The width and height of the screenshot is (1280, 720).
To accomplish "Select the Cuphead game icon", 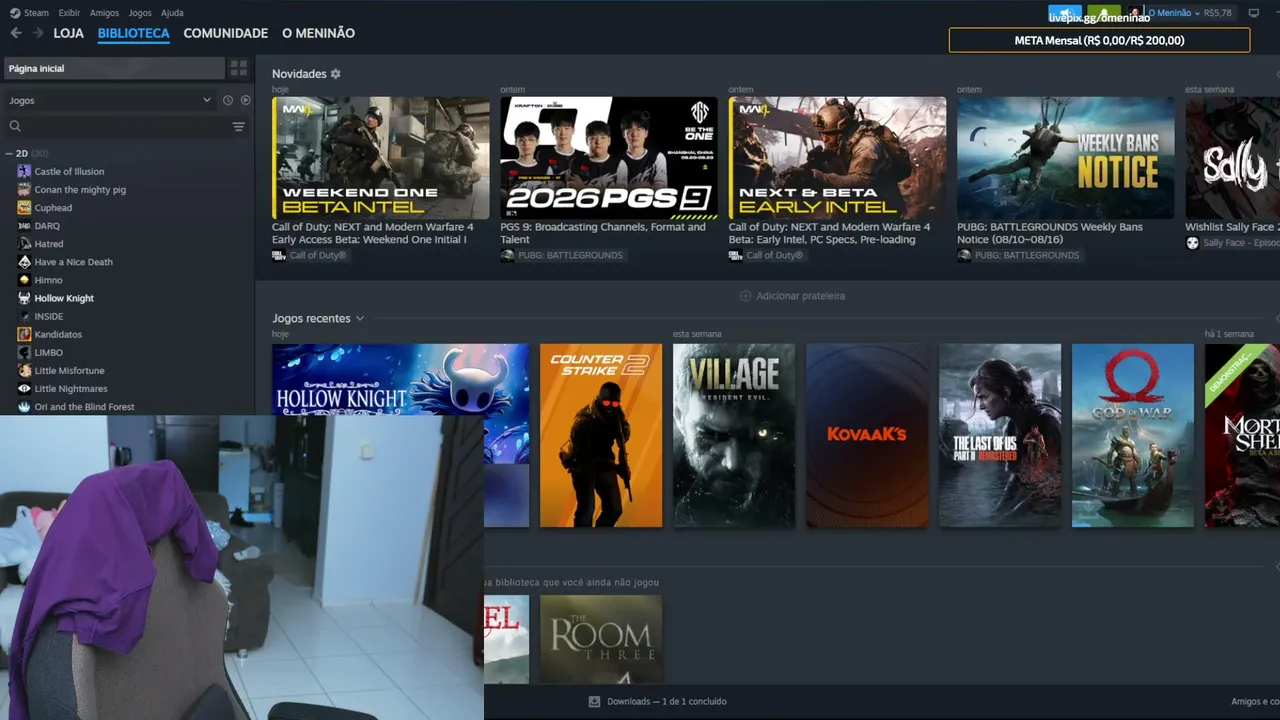I will tap(24, 207).
